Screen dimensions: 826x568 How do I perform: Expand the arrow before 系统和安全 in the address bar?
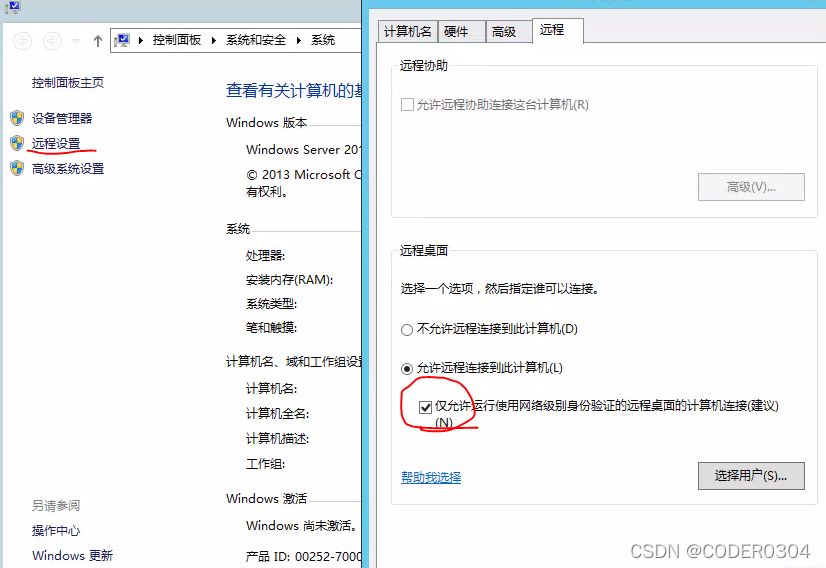coord(213,41)
